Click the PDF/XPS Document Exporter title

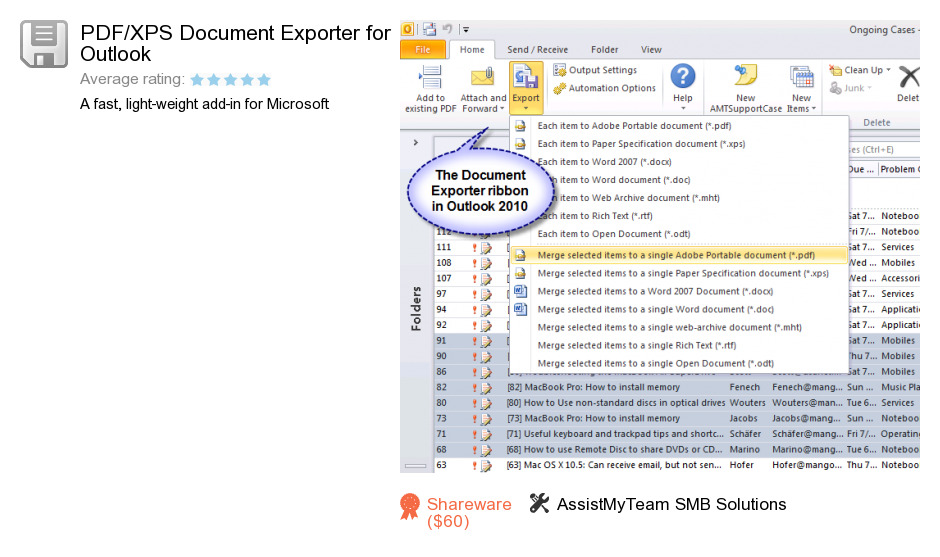(235, 43)
